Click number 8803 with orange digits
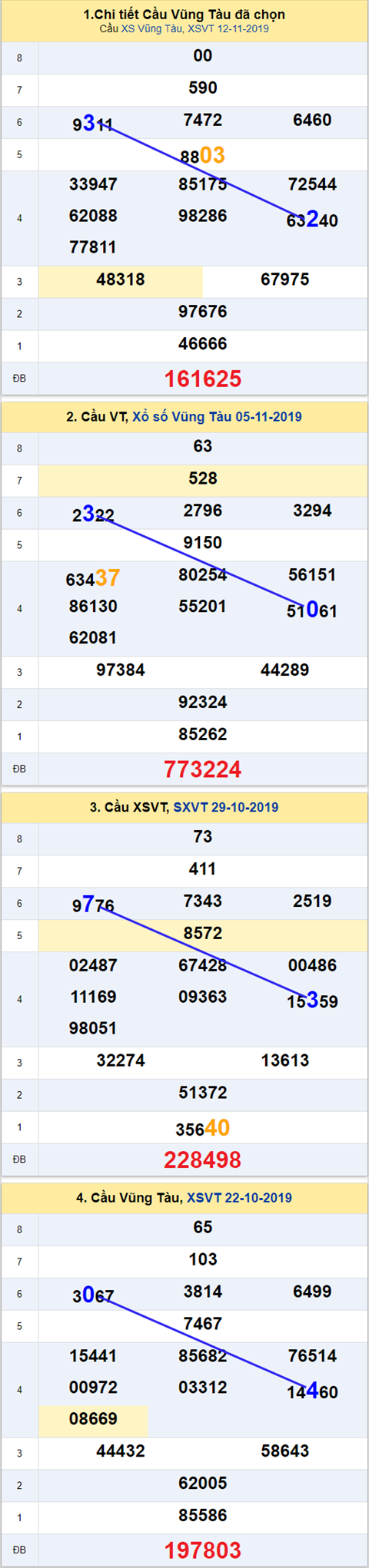This screenshot has width=369, height=1568. tap(203, 155)
